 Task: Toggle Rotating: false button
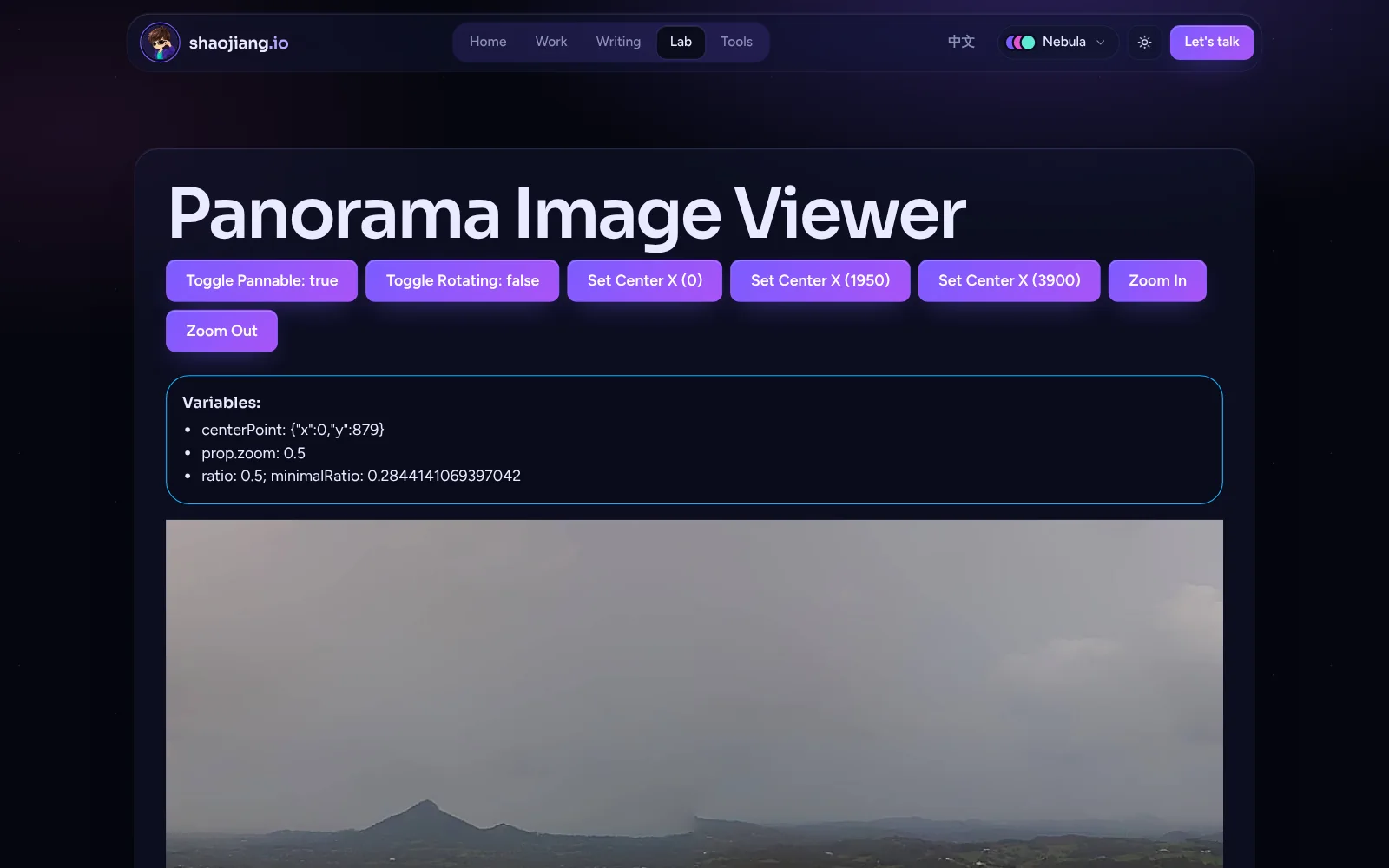[x=462, y=280]
